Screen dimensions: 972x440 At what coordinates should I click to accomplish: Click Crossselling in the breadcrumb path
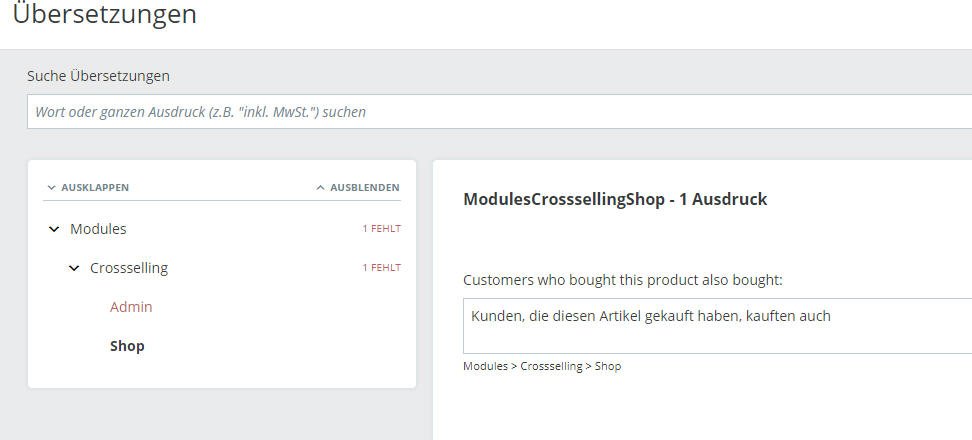click(x=551, y=366)
